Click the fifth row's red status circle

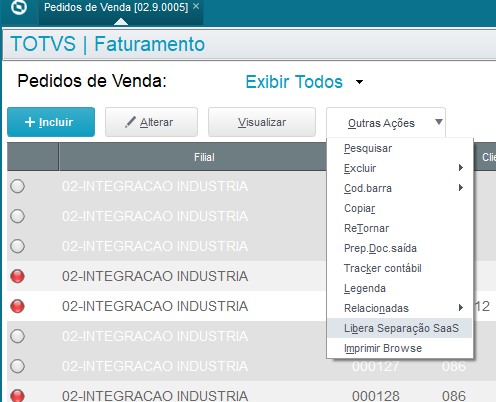click(x=17, y=306)
